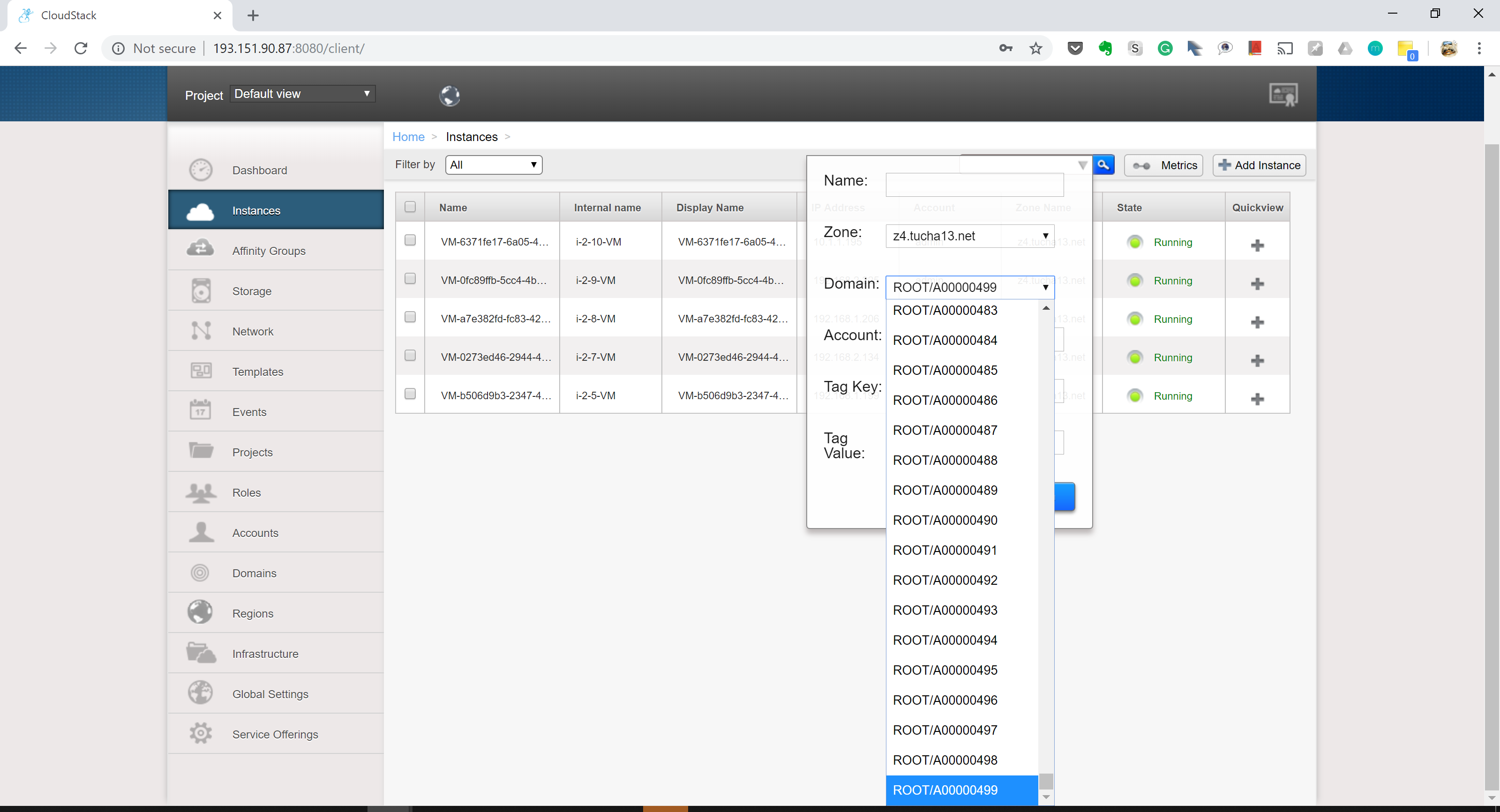Toggle the select-all checkbox in table header
This screenshot has height=812, width=1500.
[410, 207]
